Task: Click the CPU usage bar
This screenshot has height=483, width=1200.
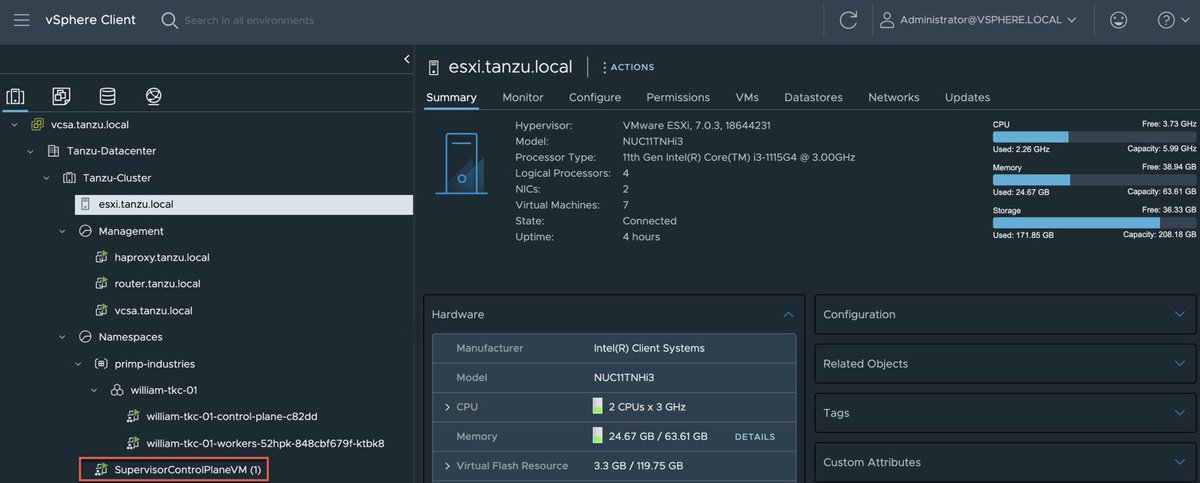Action: pos(1094,137)
